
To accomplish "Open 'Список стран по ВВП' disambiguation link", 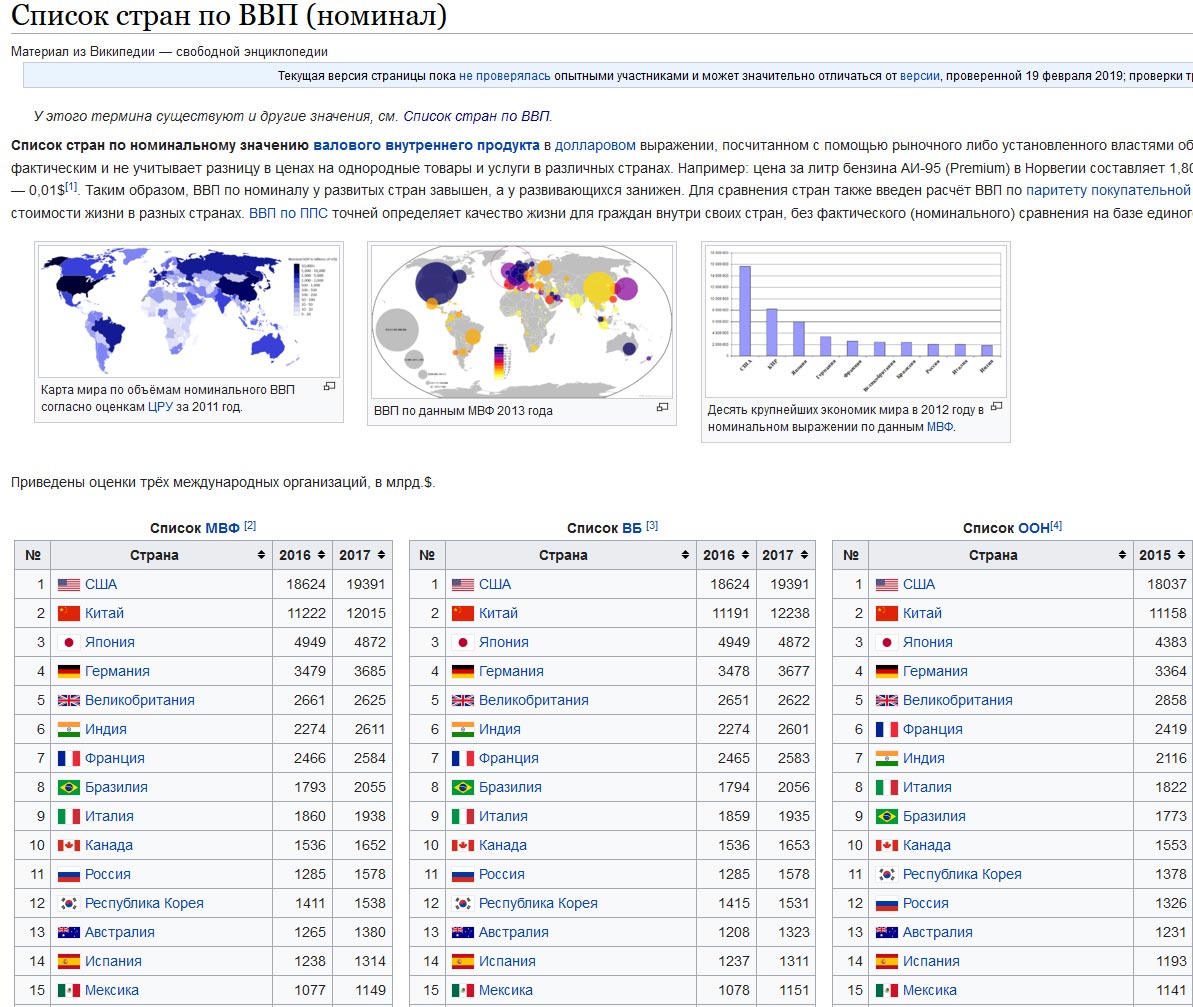I will click(476, 116).
